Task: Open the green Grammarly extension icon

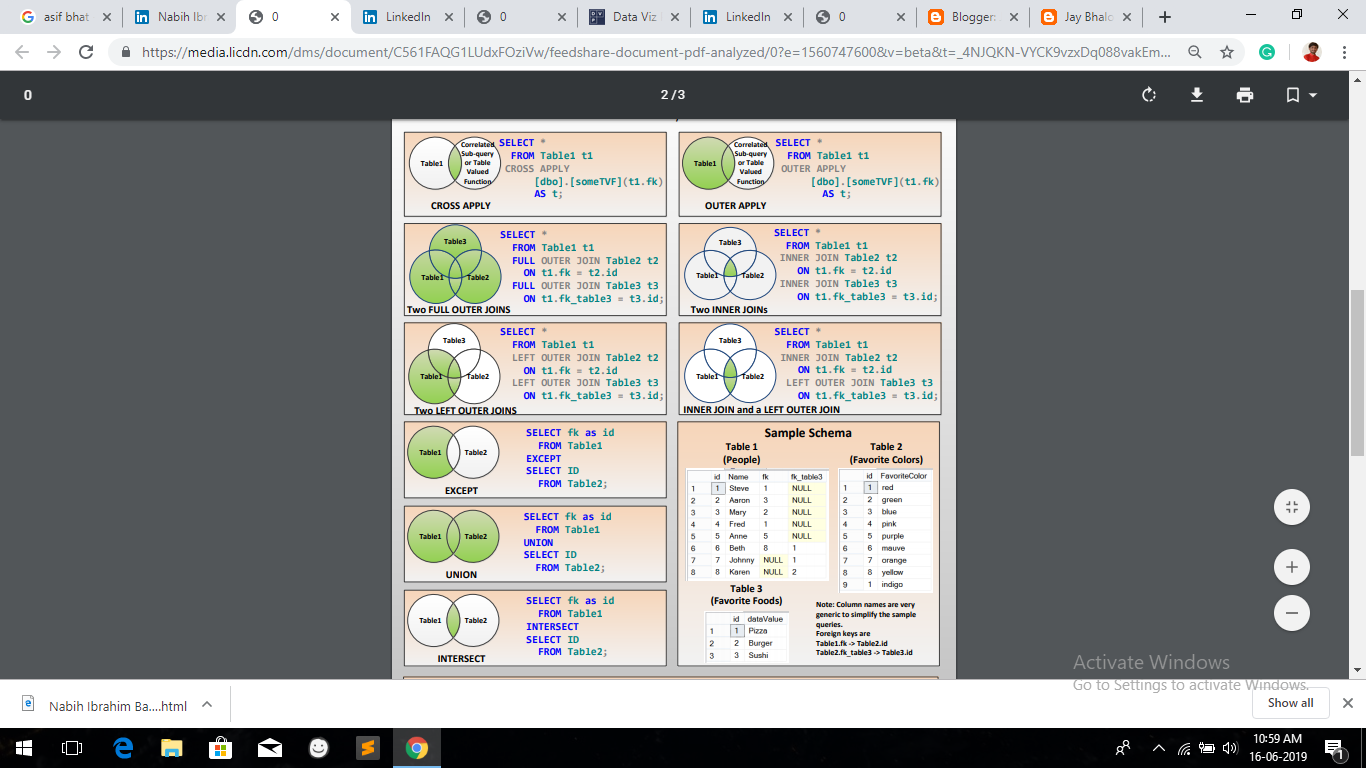Action: [1267, 52]
